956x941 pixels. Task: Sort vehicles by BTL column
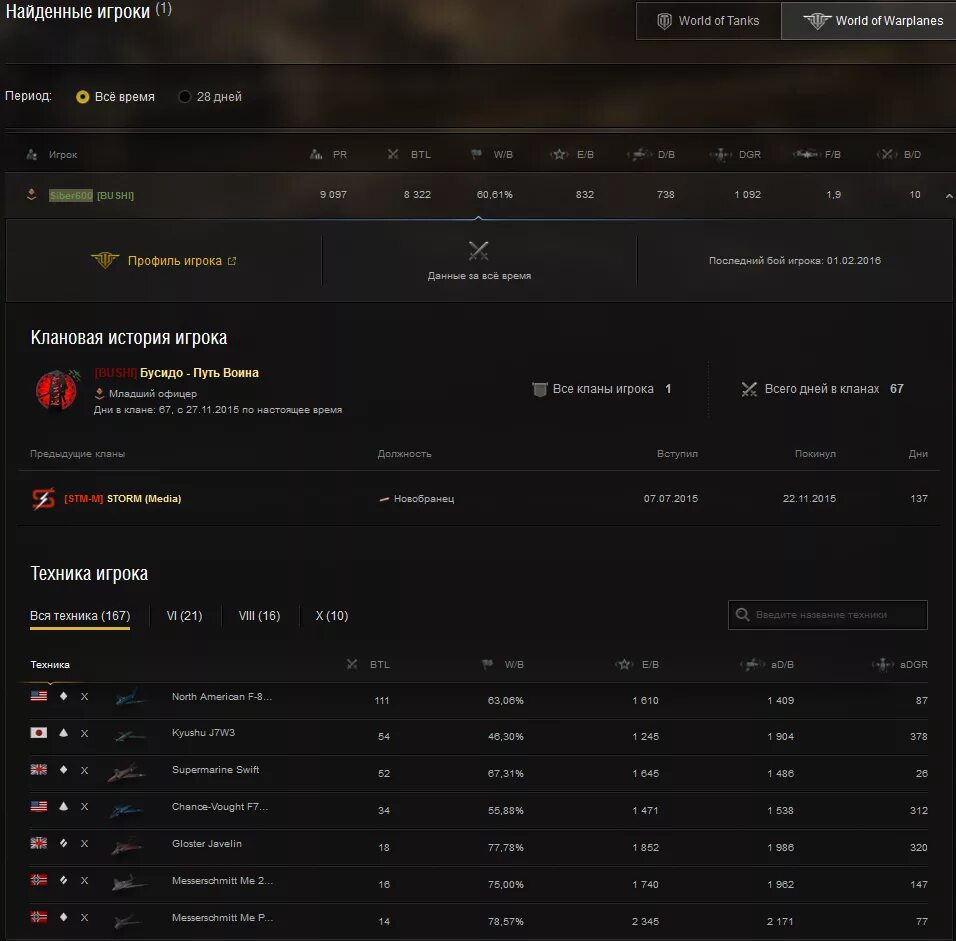click(x=368, y=665)
